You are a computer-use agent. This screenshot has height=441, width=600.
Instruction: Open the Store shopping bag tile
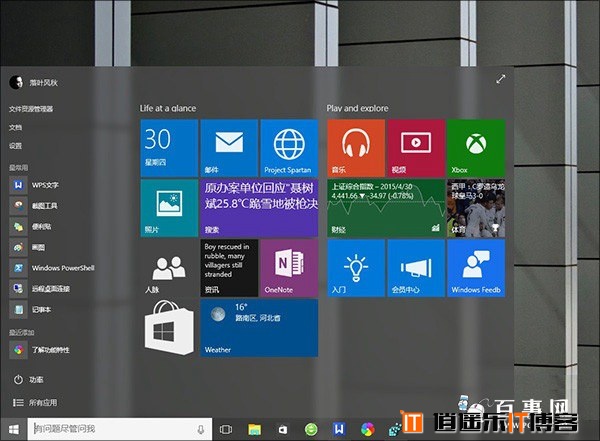pyautogui.click(x=169, y=328)
